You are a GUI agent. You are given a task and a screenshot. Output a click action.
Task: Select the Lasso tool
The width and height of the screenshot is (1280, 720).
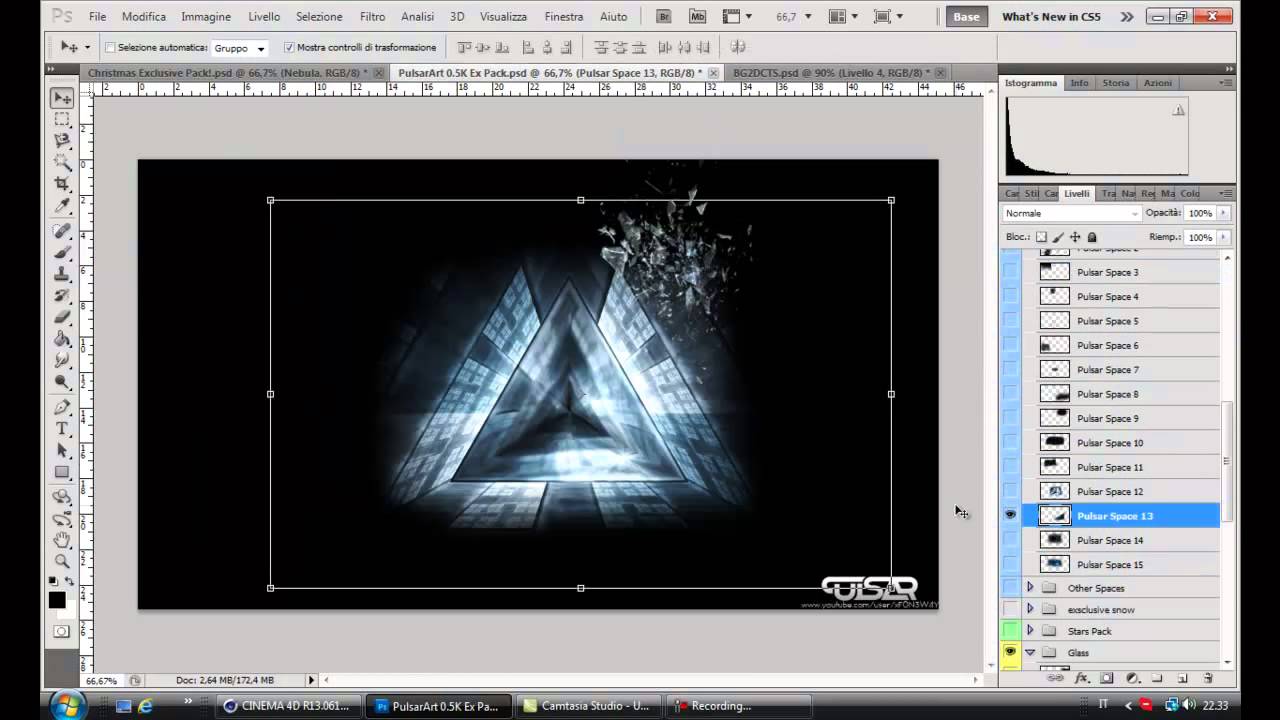[62, 140]
